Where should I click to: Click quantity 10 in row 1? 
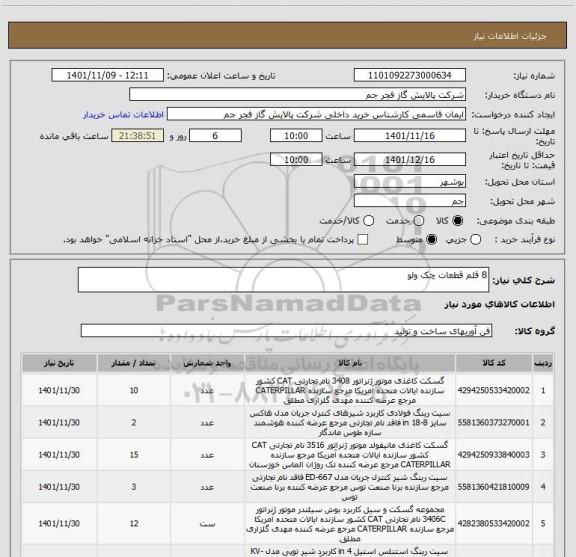click(x=134, y=390)
